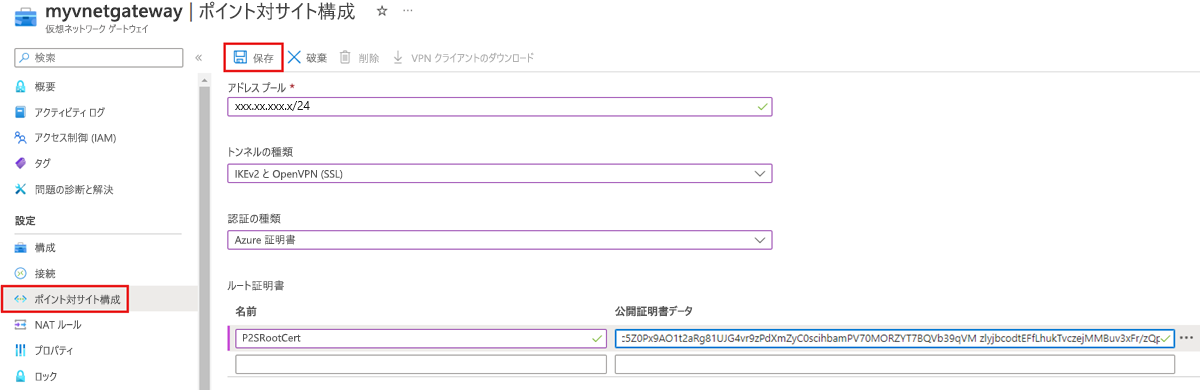Click the floppy disk save icon
1200x390 pixels.
coord(240,58)
